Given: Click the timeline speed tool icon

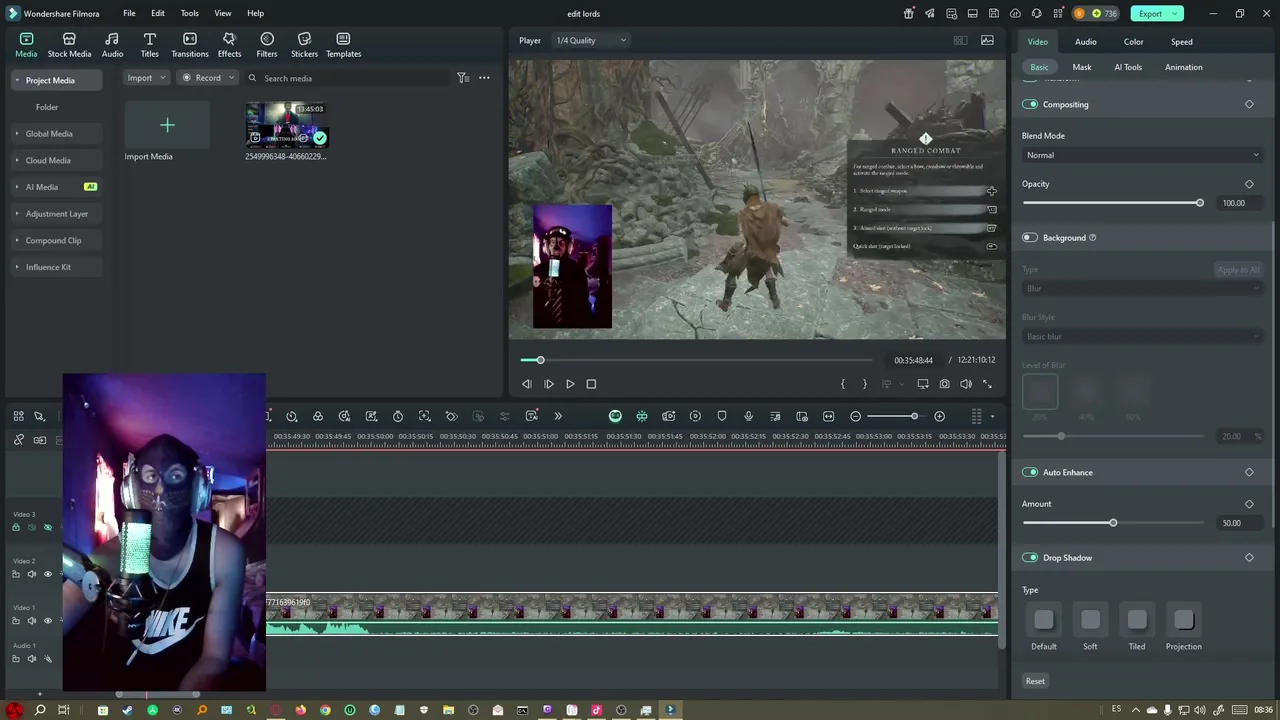Looking at the screenshot, I should click(x=291, y=416).
